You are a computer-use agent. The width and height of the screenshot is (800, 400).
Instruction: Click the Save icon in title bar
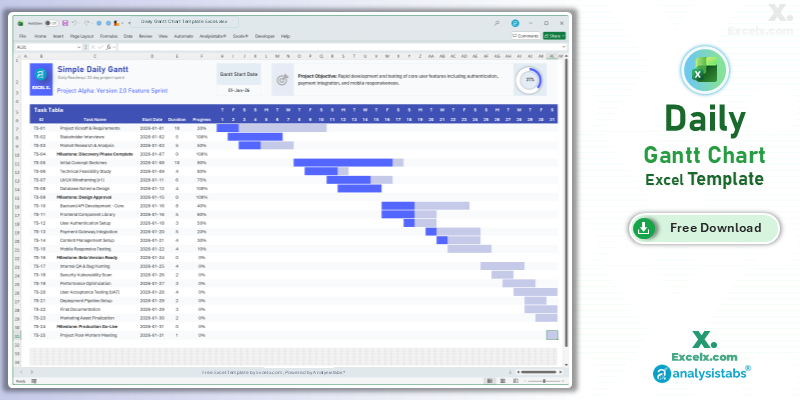(65, 21)
